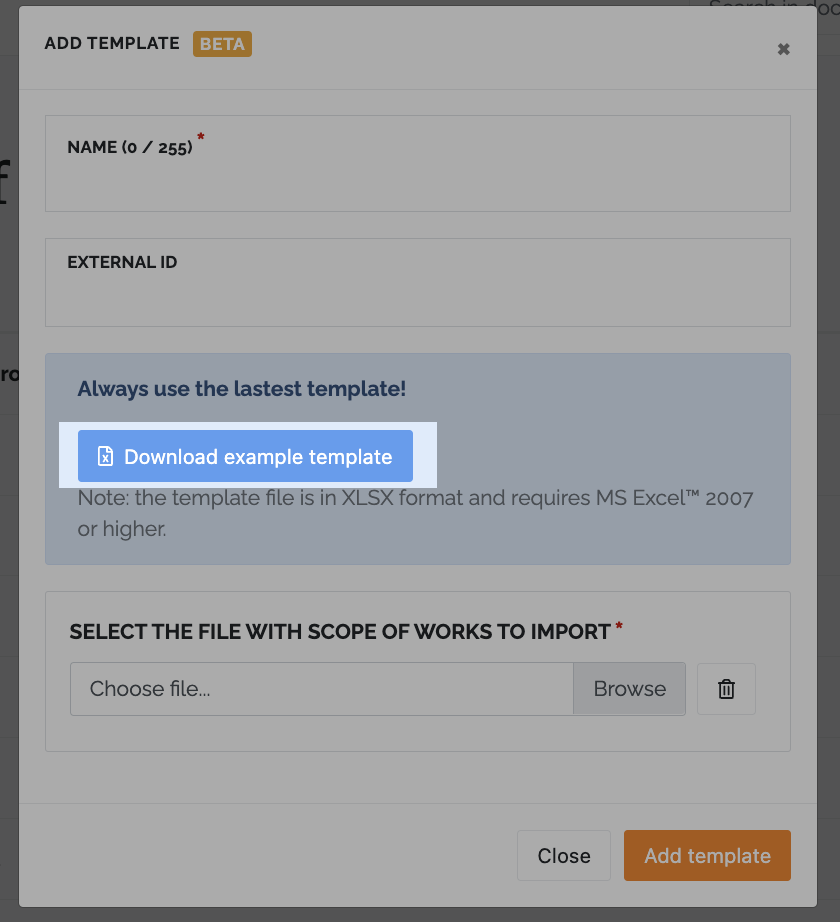Click the ADD TEMPLATE dialog title
840x922 pixels.
(112, 44)
